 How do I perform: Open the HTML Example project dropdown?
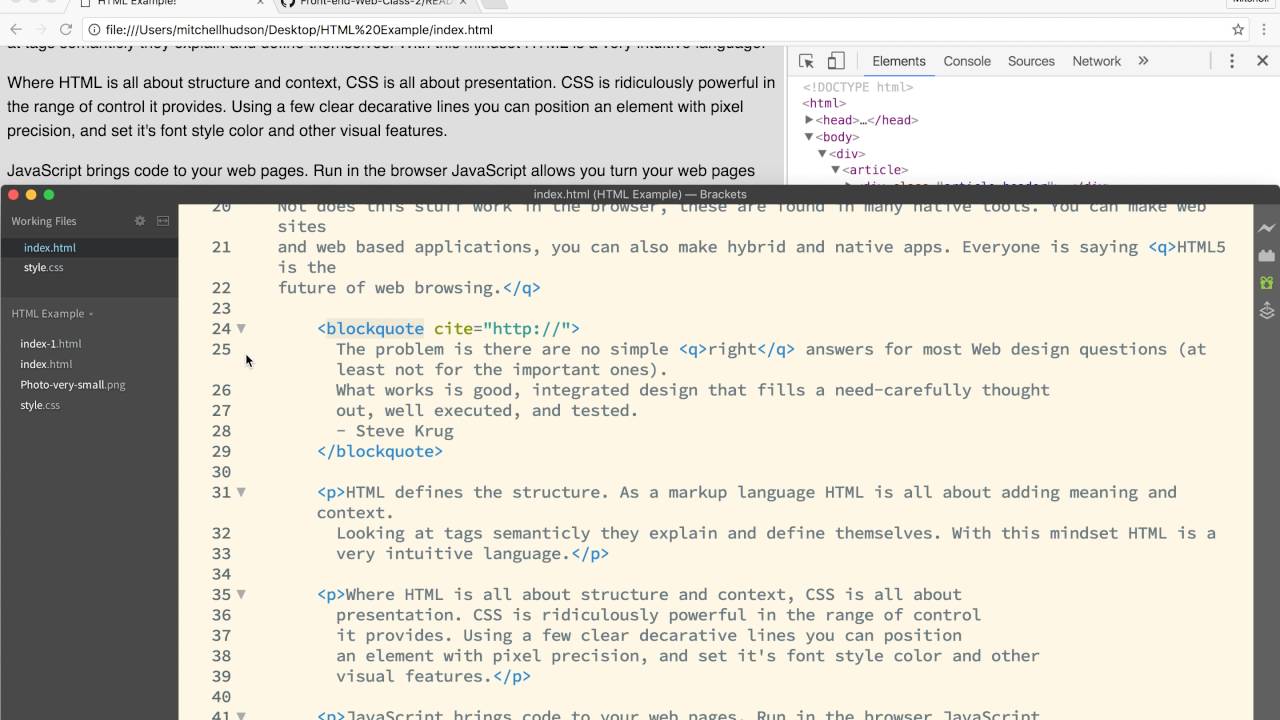click(x=52, y=314)
